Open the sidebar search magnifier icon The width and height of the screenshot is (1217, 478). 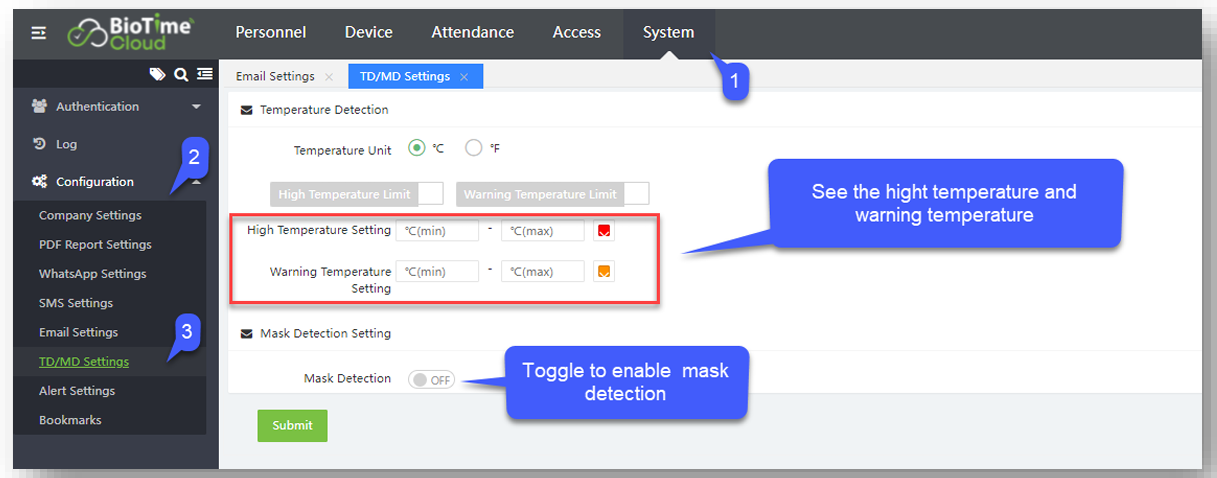pyautogui.click(x=181, y=73)
